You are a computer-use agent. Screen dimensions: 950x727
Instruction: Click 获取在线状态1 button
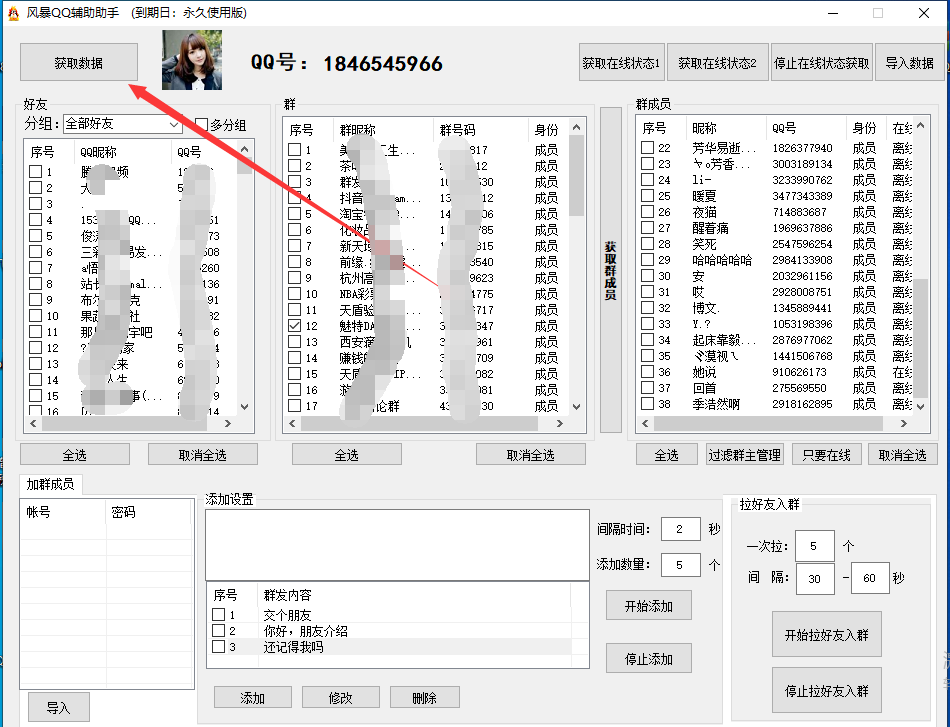622,62
